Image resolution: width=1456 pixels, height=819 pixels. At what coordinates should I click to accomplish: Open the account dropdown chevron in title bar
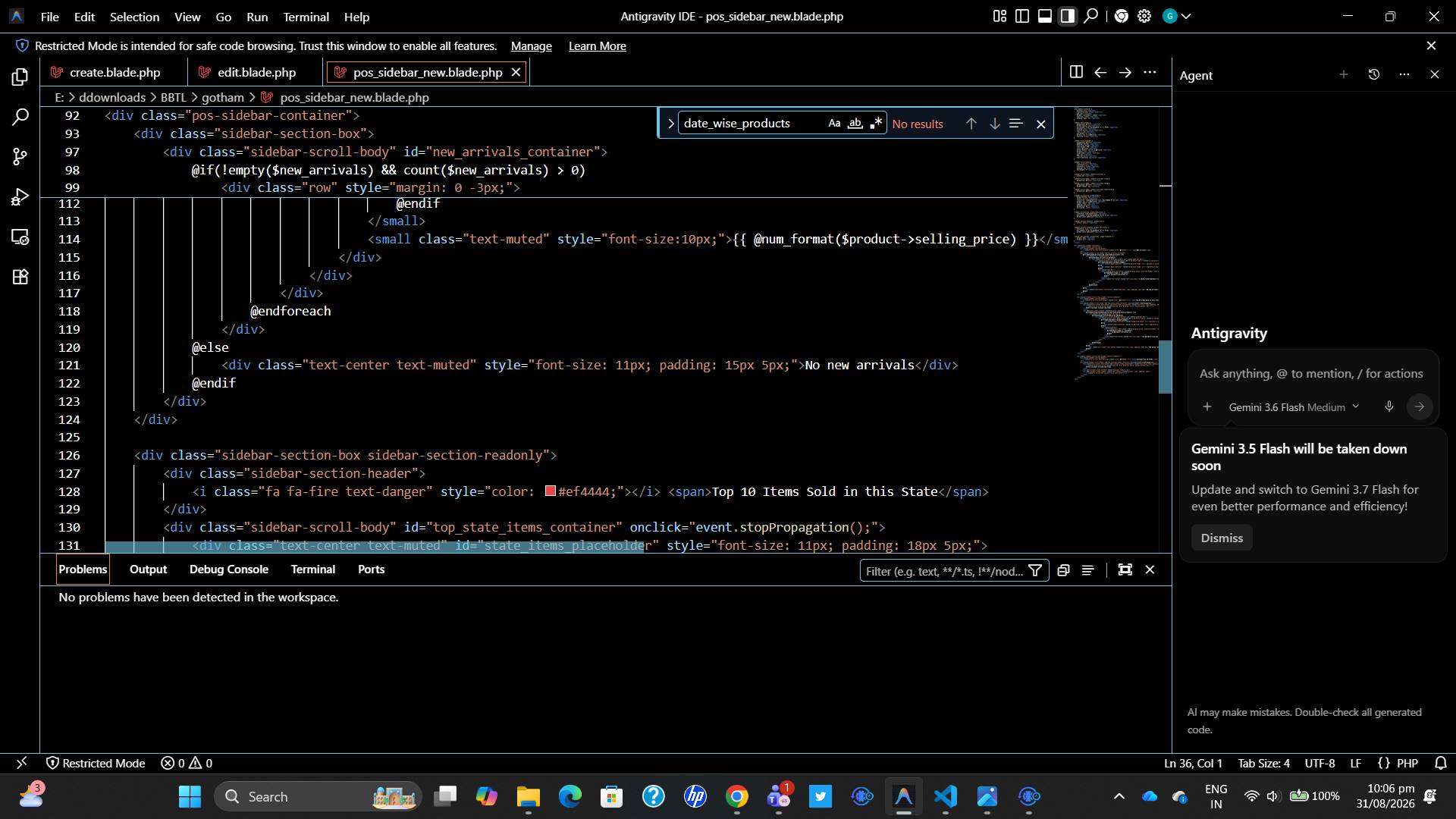[1187, 16]
